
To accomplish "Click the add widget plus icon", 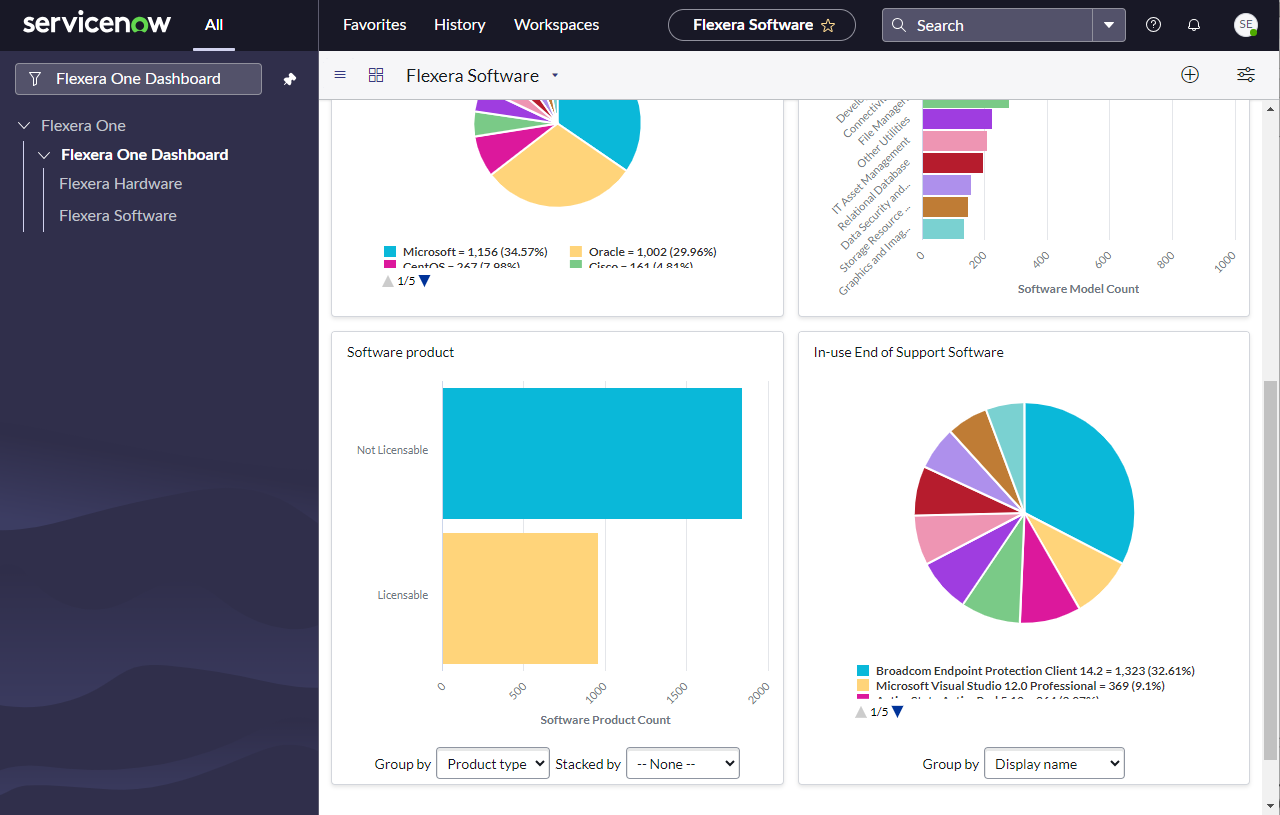I will 1190,75.
